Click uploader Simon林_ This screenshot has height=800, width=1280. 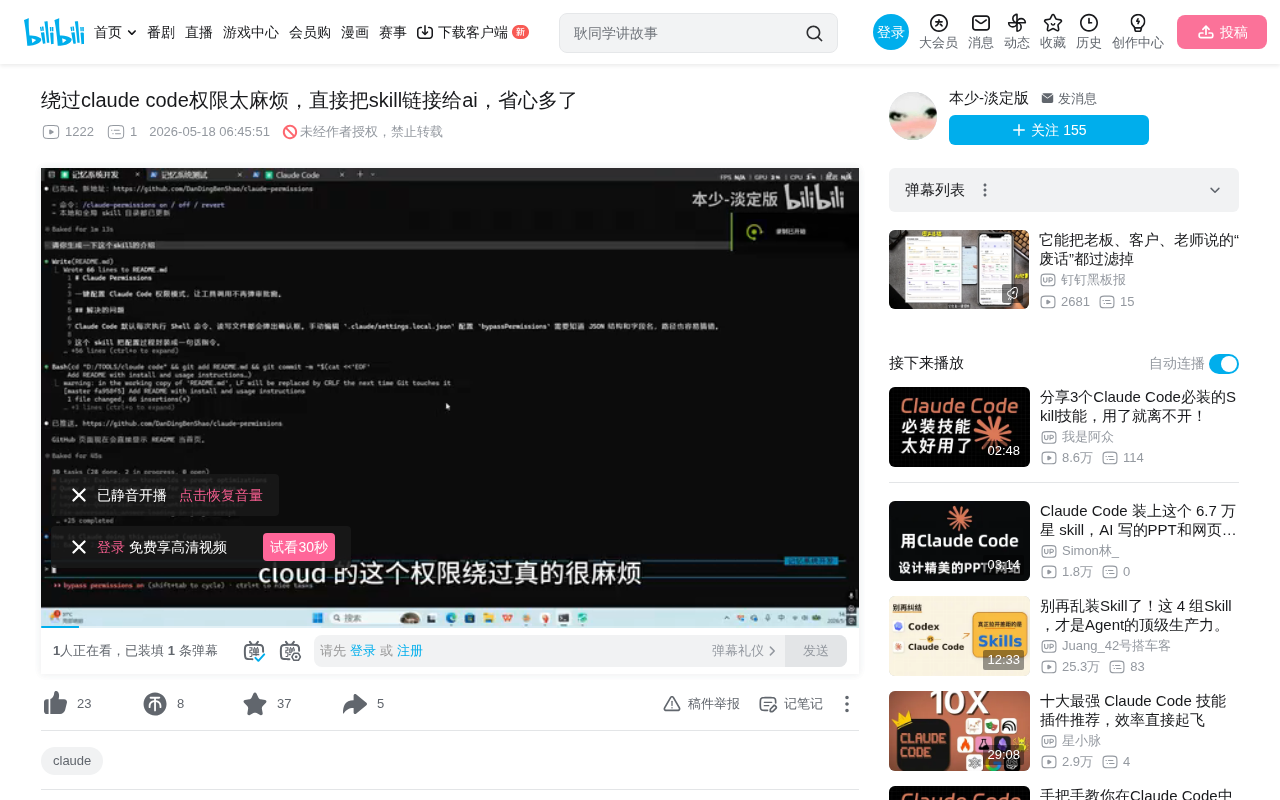click(x=1091, y=551)
